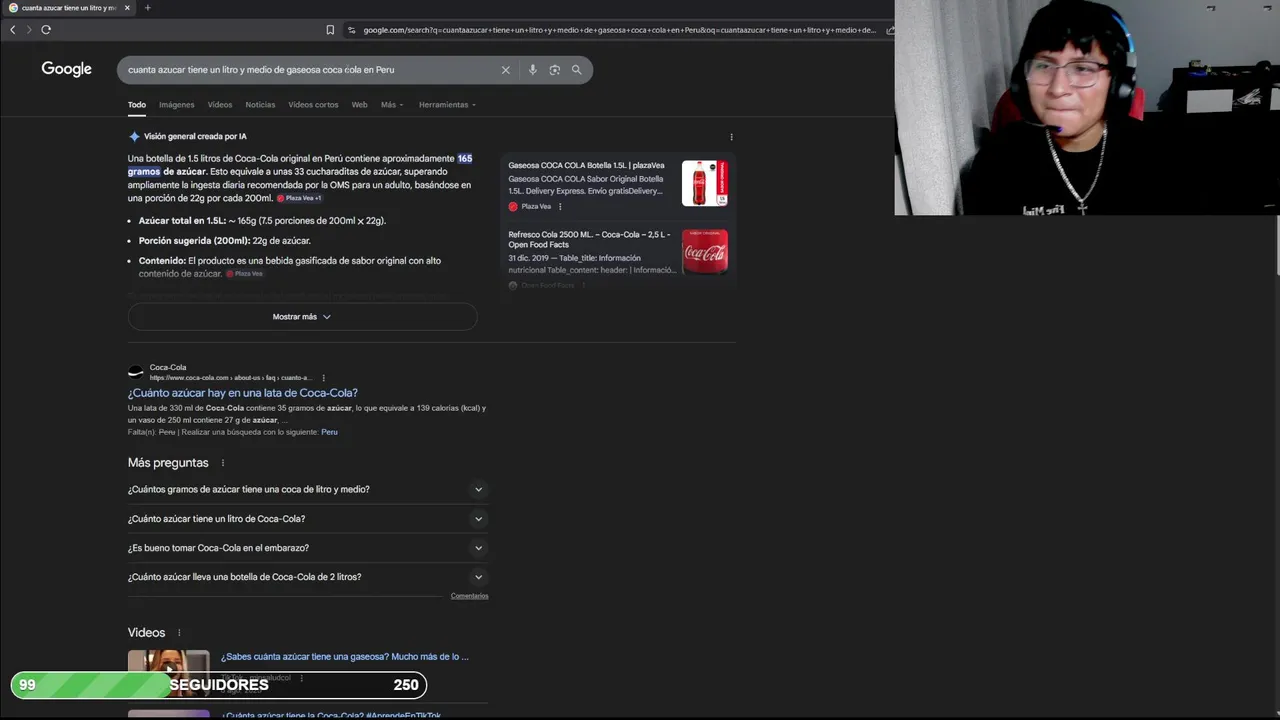Open the 'Videos cortos' tab
1280x720 pixels.
tap(313, 105)
